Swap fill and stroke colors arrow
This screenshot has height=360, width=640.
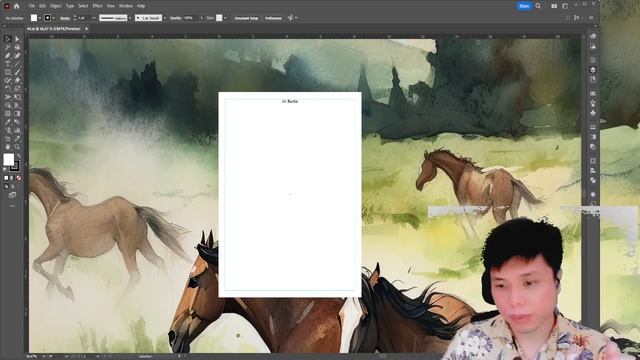(18, 156)
